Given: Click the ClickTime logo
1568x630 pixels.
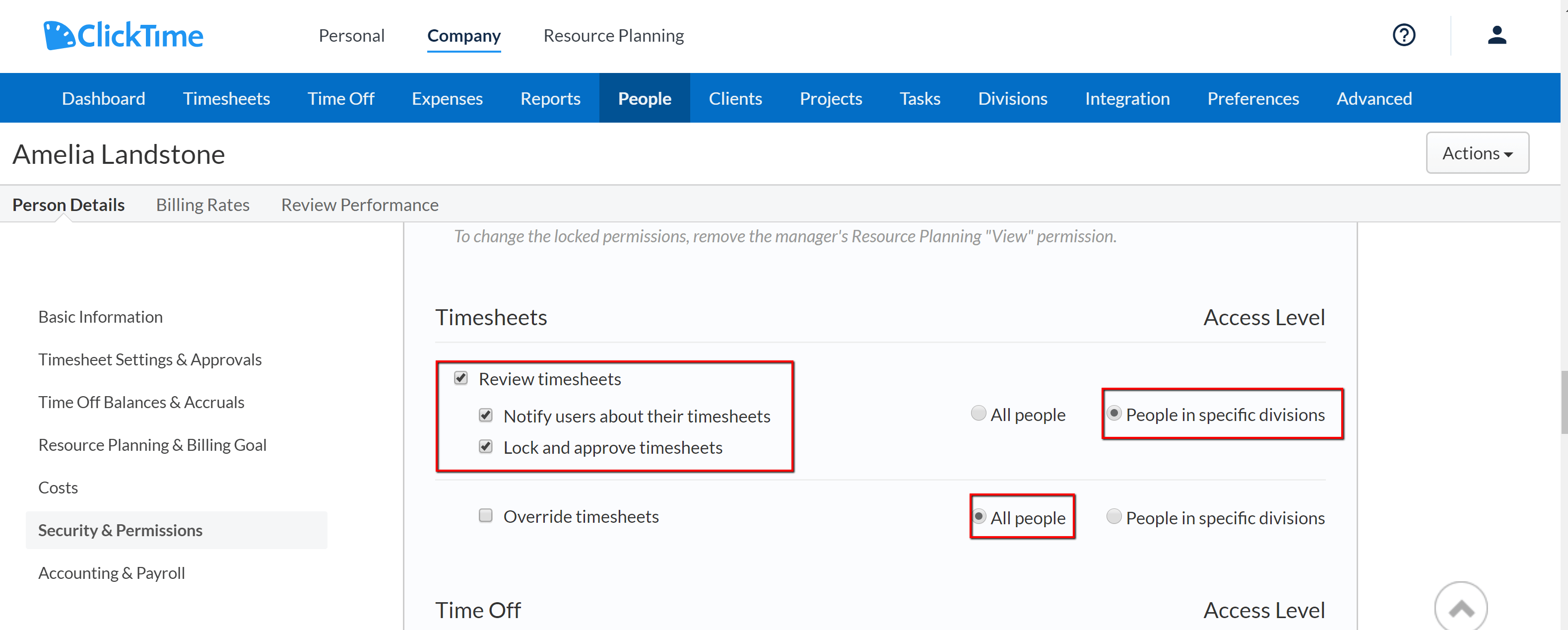Looking at the screenshot, I should (123, 35).
